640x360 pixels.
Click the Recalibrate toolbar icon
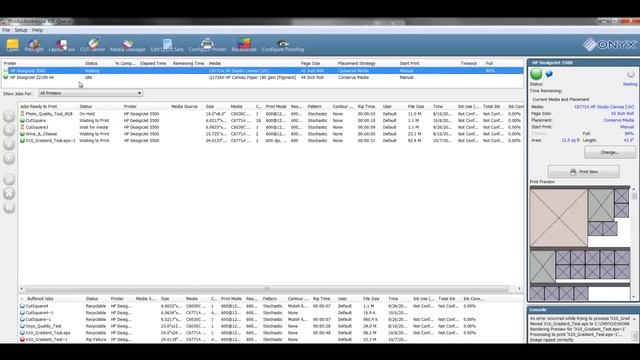pyautogui.click(x=244, y=45)
